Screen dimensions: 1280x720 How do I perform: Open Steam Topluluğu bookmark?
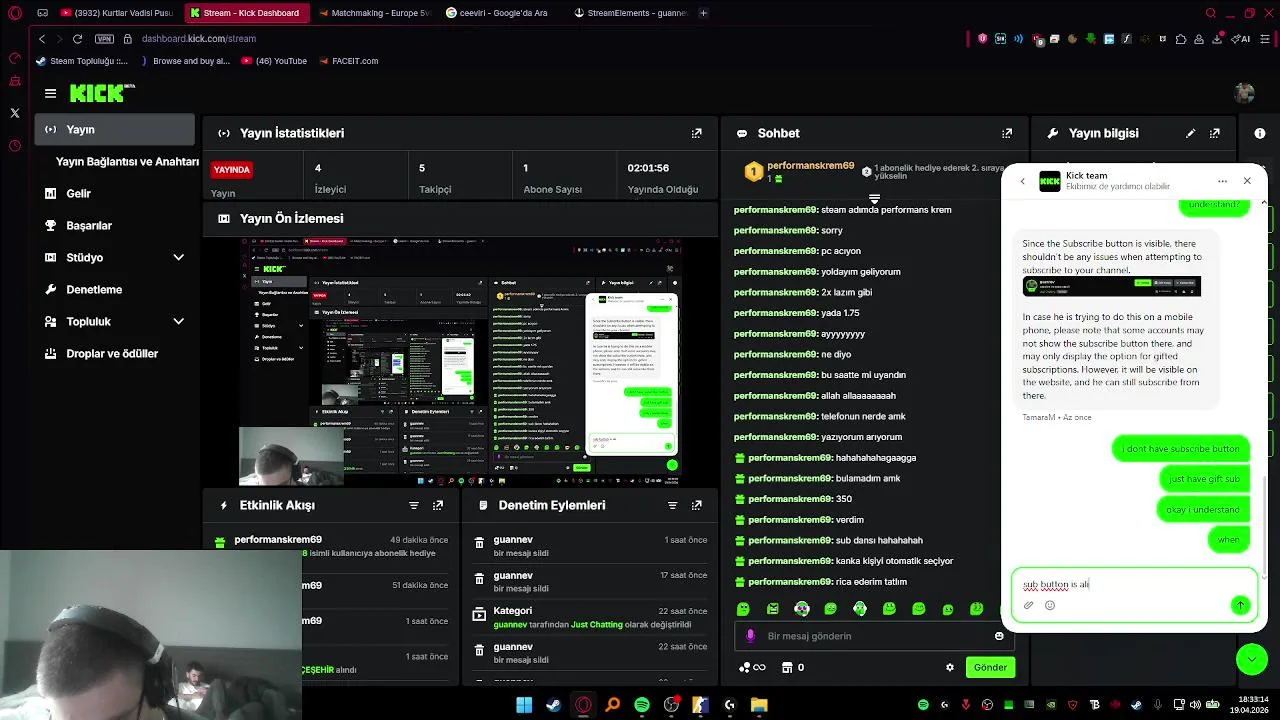[x=81, y=61]
